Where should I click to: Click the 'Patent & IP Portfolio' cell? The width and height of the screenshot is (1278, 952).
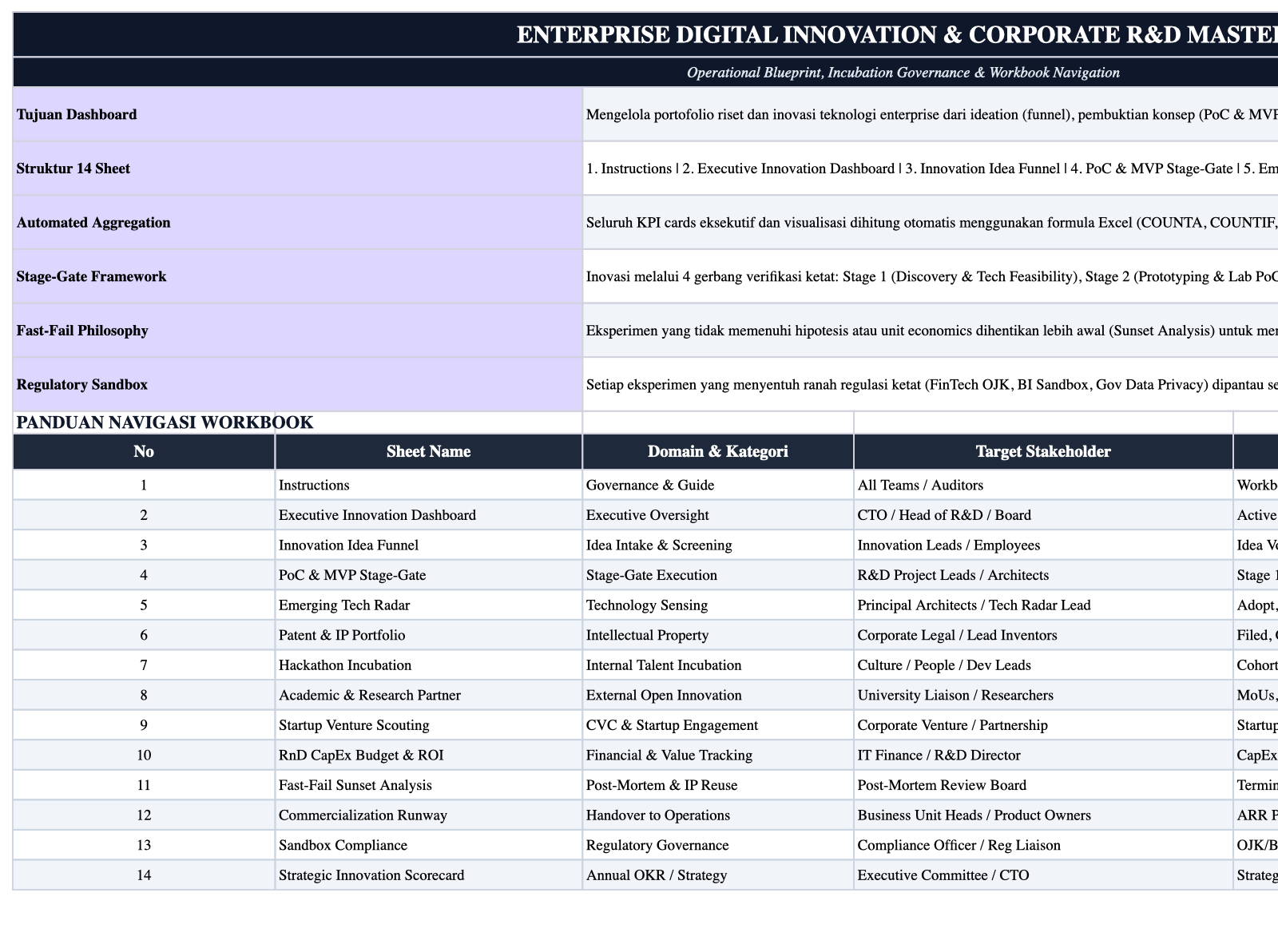(429, 635)
